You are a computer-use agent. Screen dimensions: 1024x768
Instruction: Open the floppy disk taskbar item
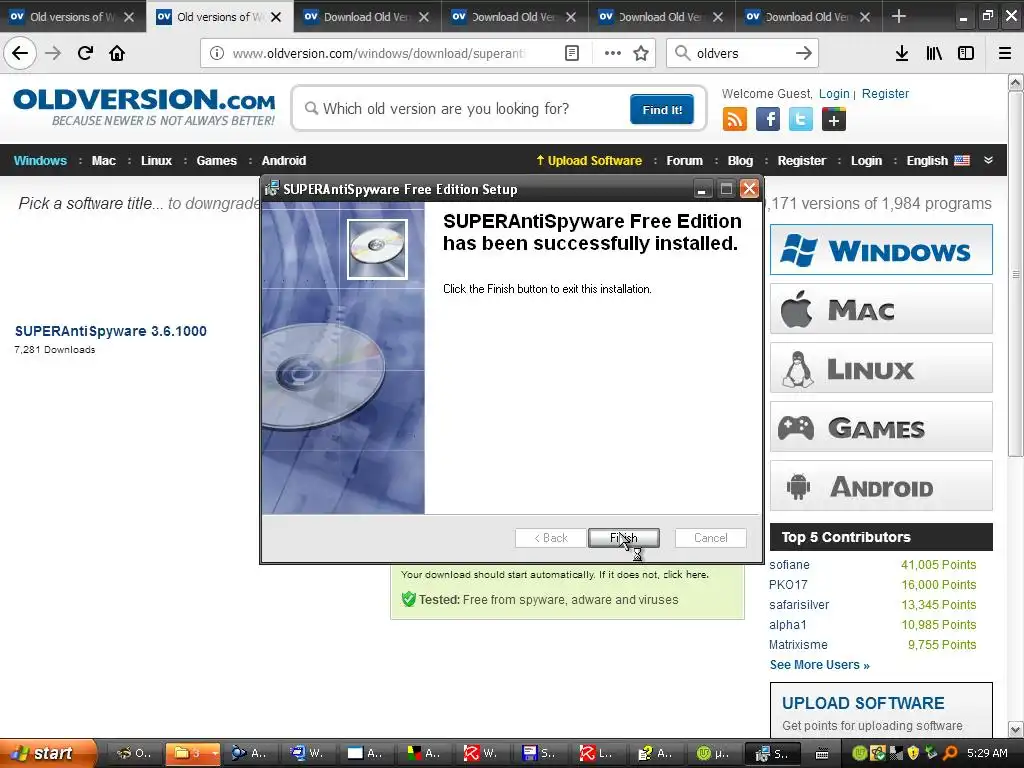click(538, 754)
